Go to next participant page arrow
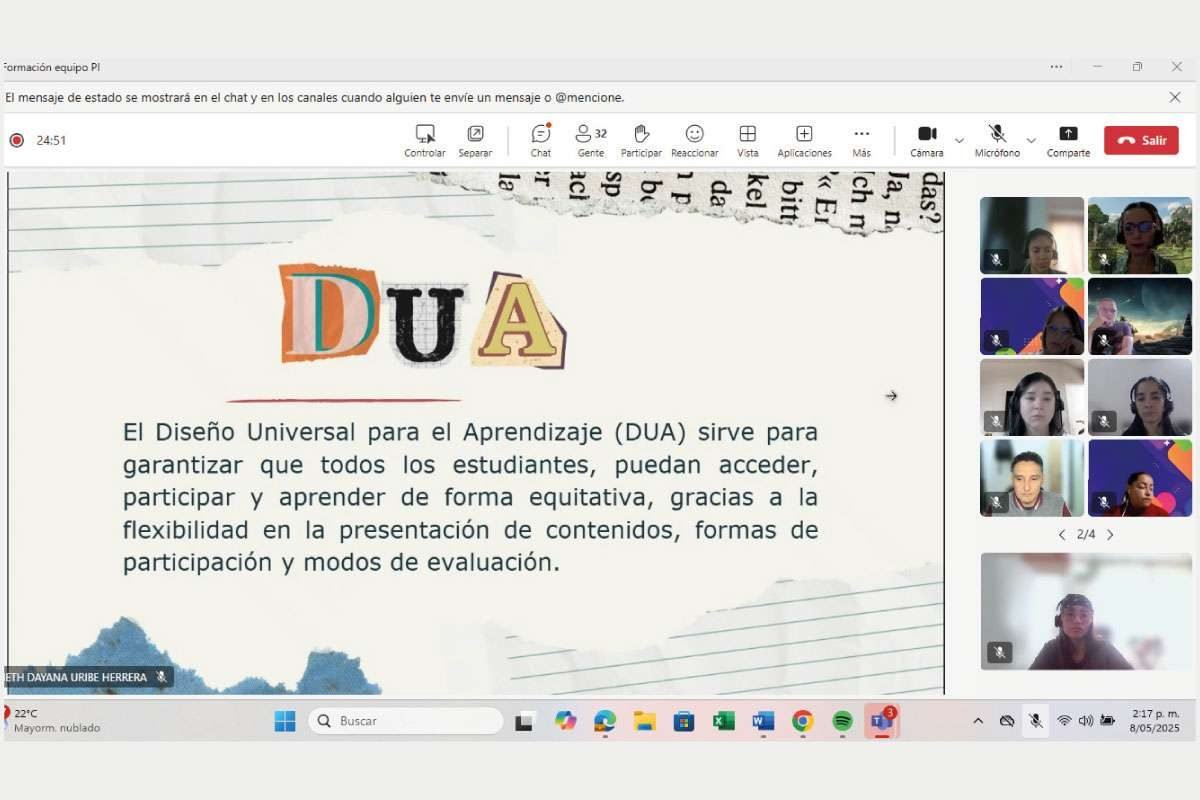Screen dimensions: 1200x800 (x=1110, y=535)
